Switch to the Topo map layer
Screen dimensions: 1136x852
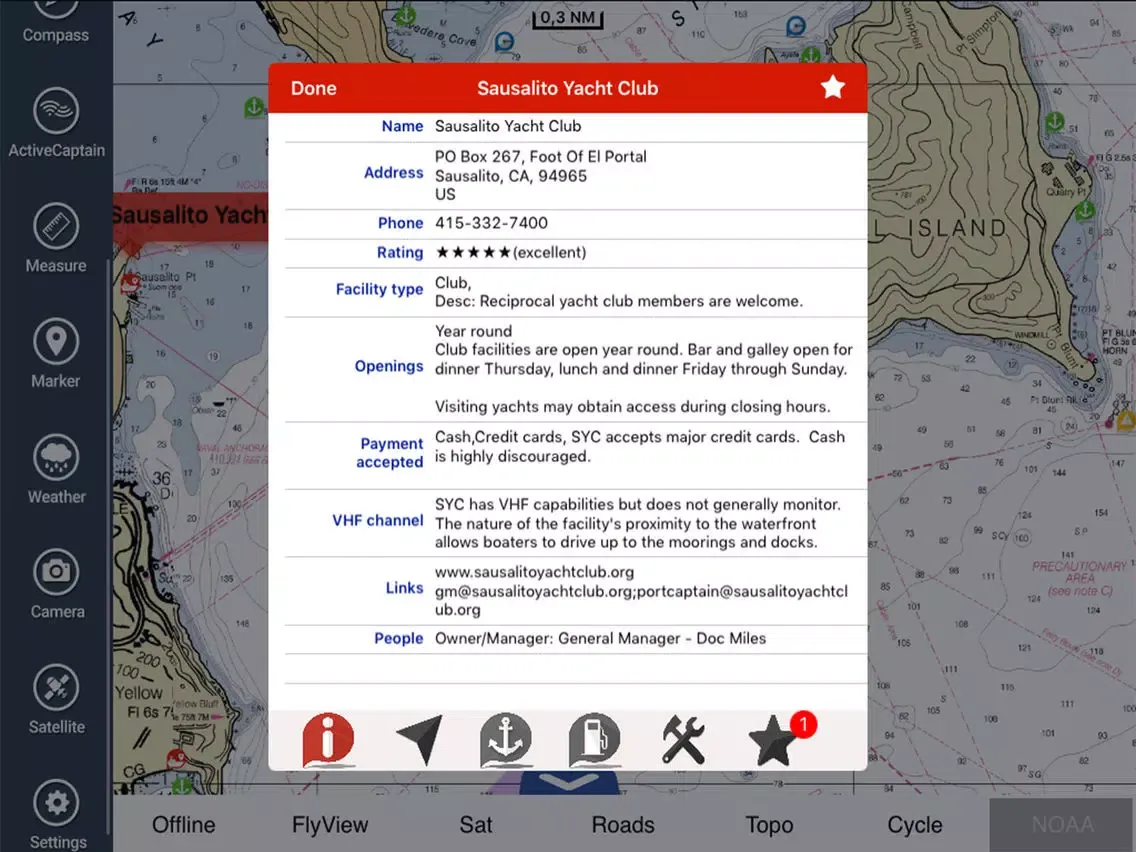pos(769,824)
